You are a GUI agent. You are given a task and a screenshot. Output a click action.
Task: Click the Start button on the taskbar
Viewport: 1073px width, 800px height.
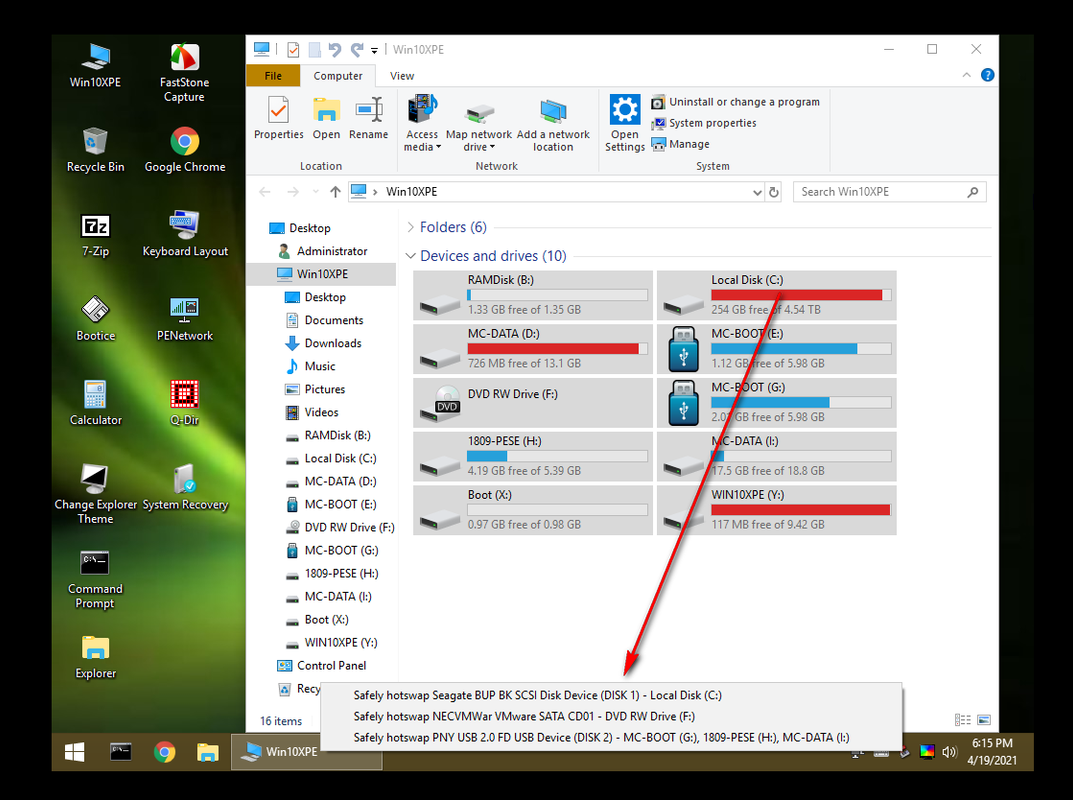(75, 752)
